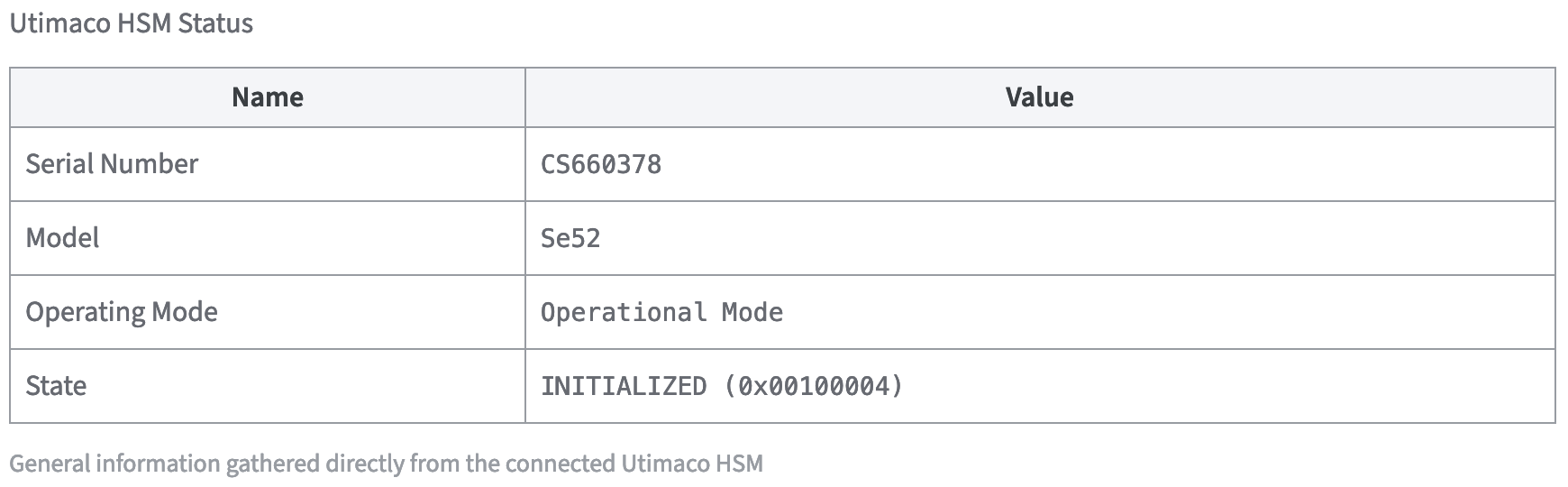Click HSM in the page heading
Screen dimensions: 1568x487
tap(145, 23)
